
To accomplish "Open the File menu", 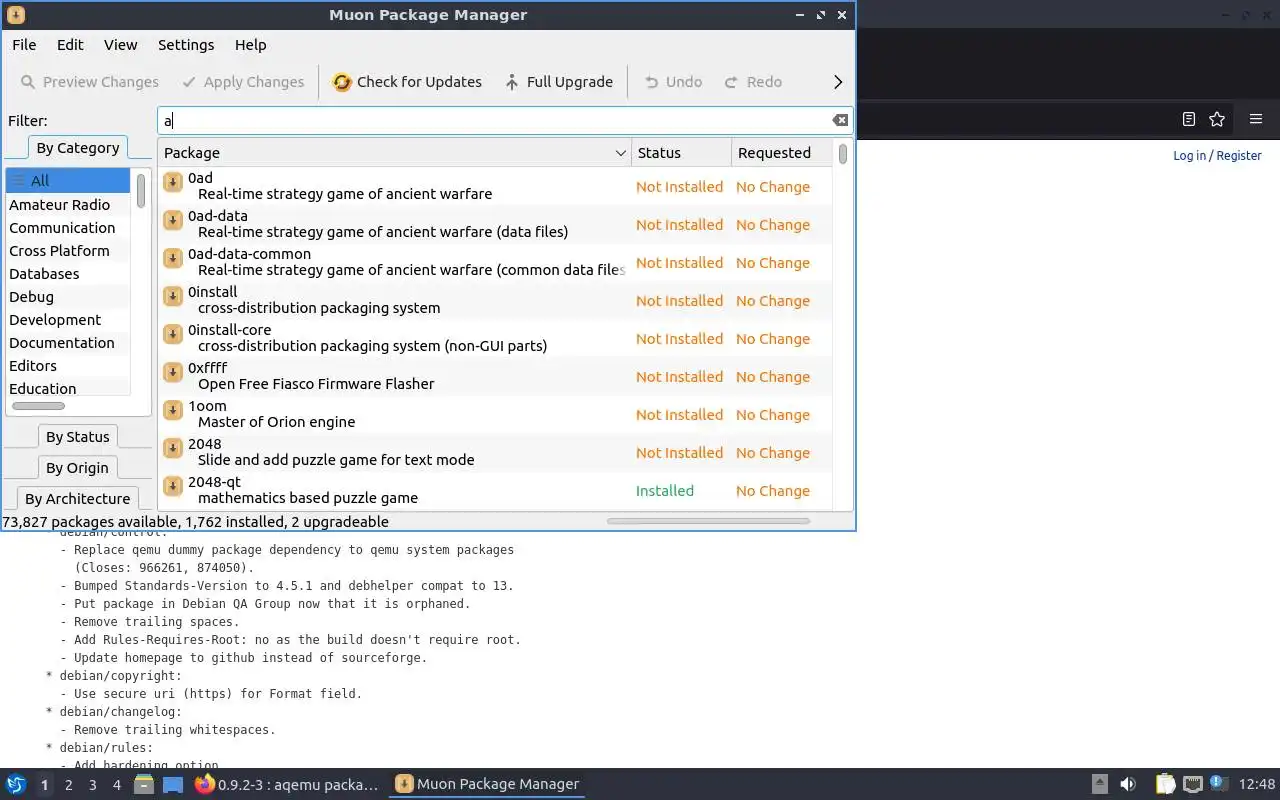I will tap(24, 45).
